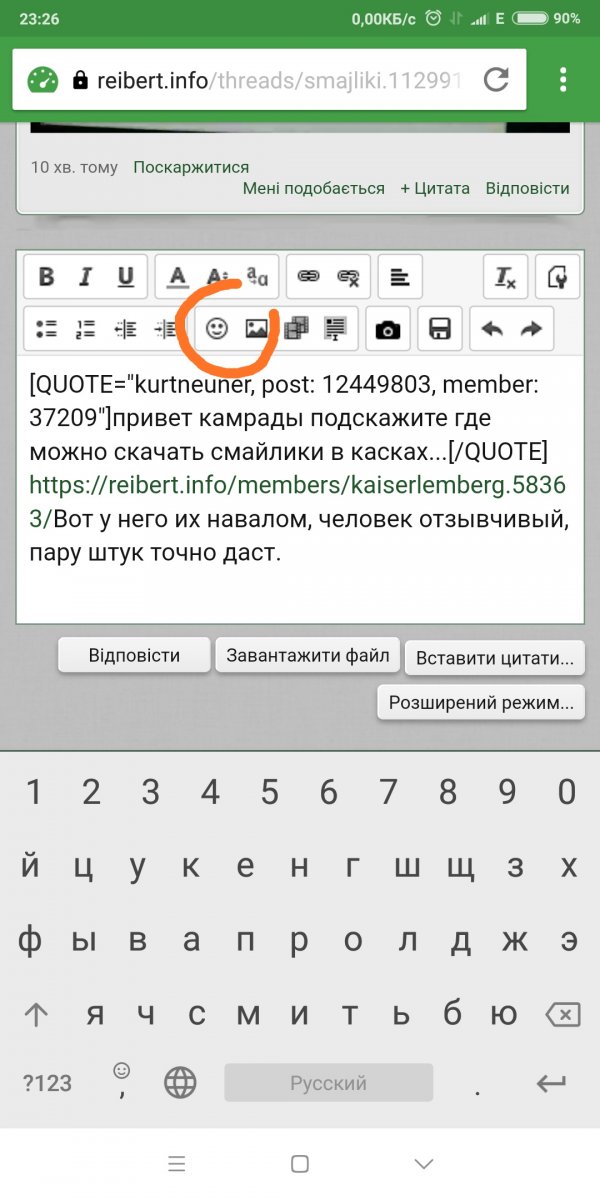Tap the letter ф key
Viewport: 600px width, 1200px height.
click(30, 942)
